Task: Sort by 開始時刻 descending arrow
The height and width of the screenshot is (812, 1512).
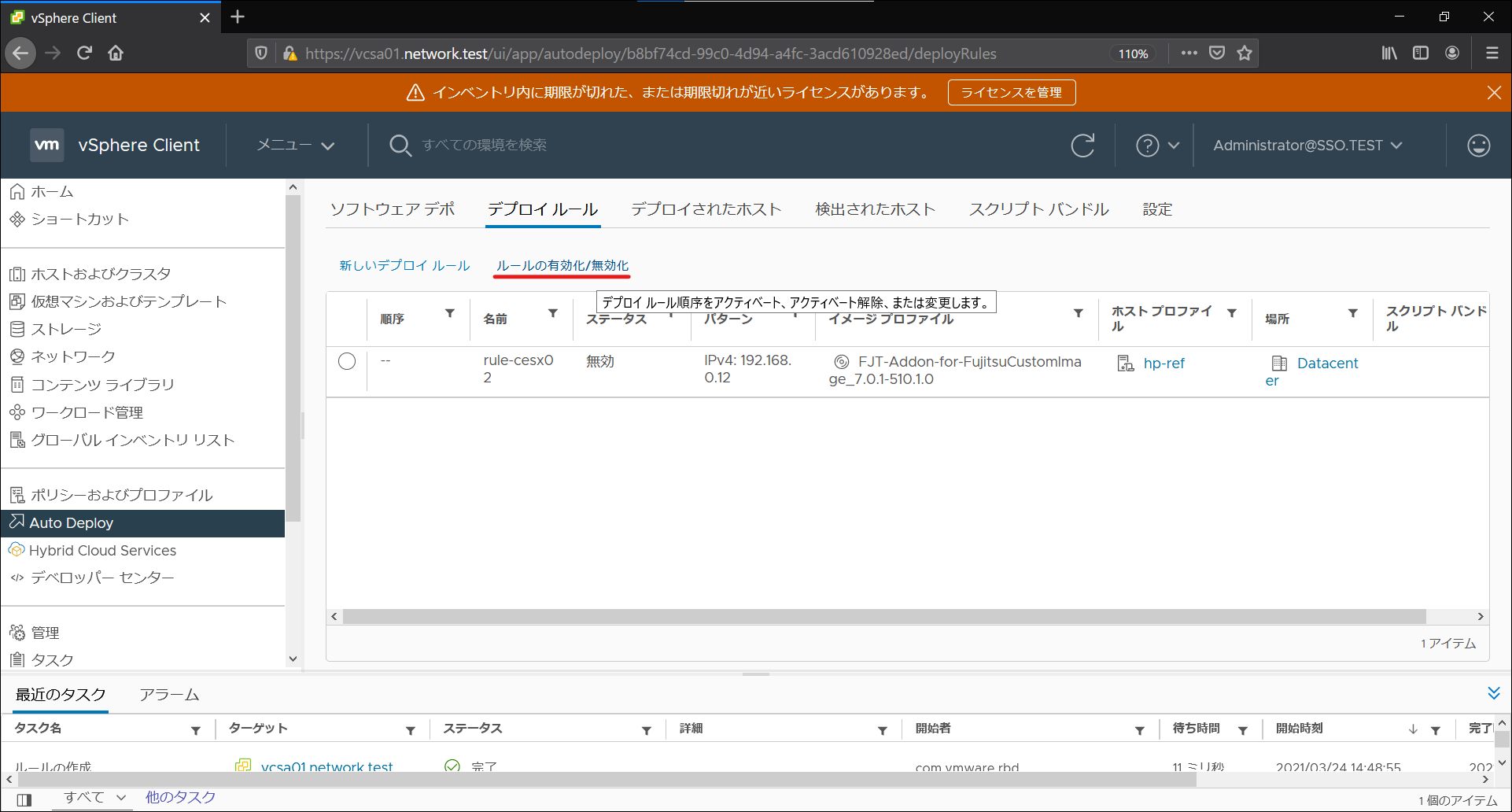Action: (x=1413, y=729)
